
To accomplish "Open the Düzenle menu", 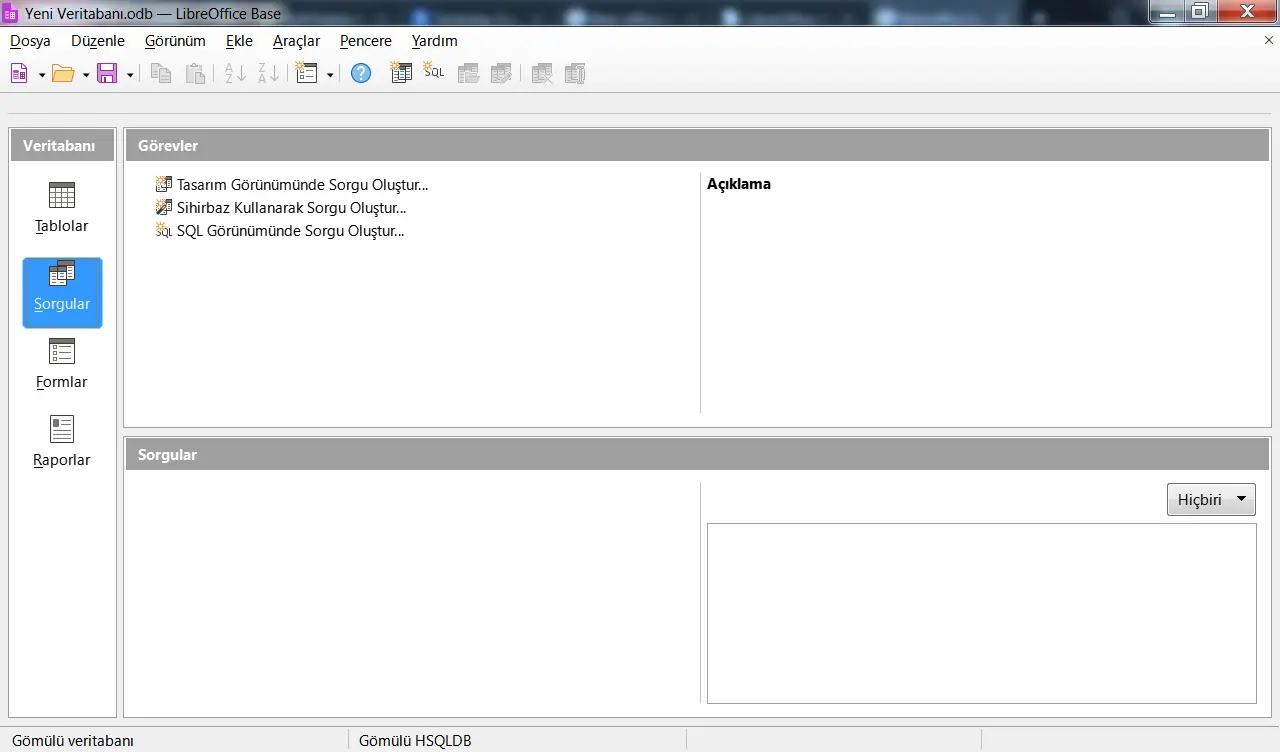I will pyautogui.click(x=98, y=41).
